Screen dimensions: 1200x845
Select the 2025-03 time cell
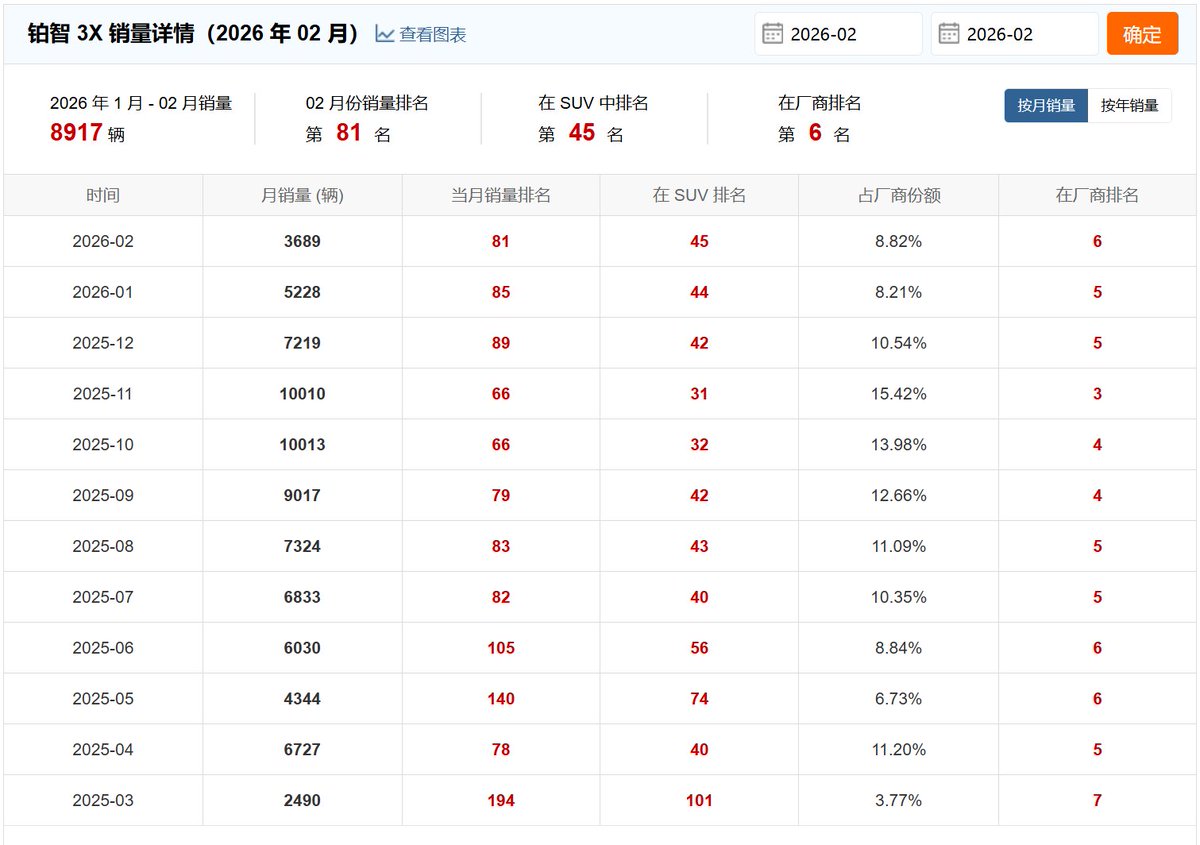pyautogui.click(x=103, y=801)
